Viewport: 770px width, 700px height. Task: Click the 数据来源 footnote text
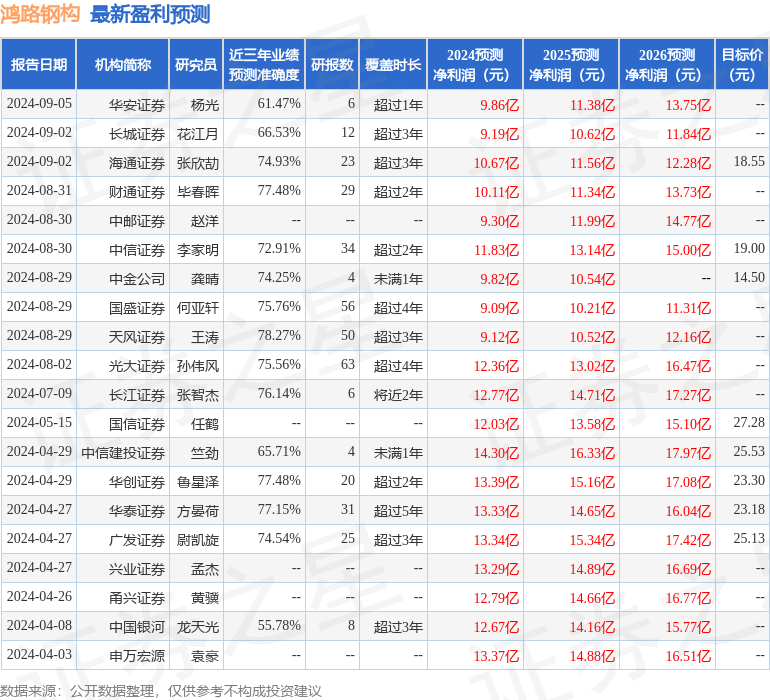161,691
